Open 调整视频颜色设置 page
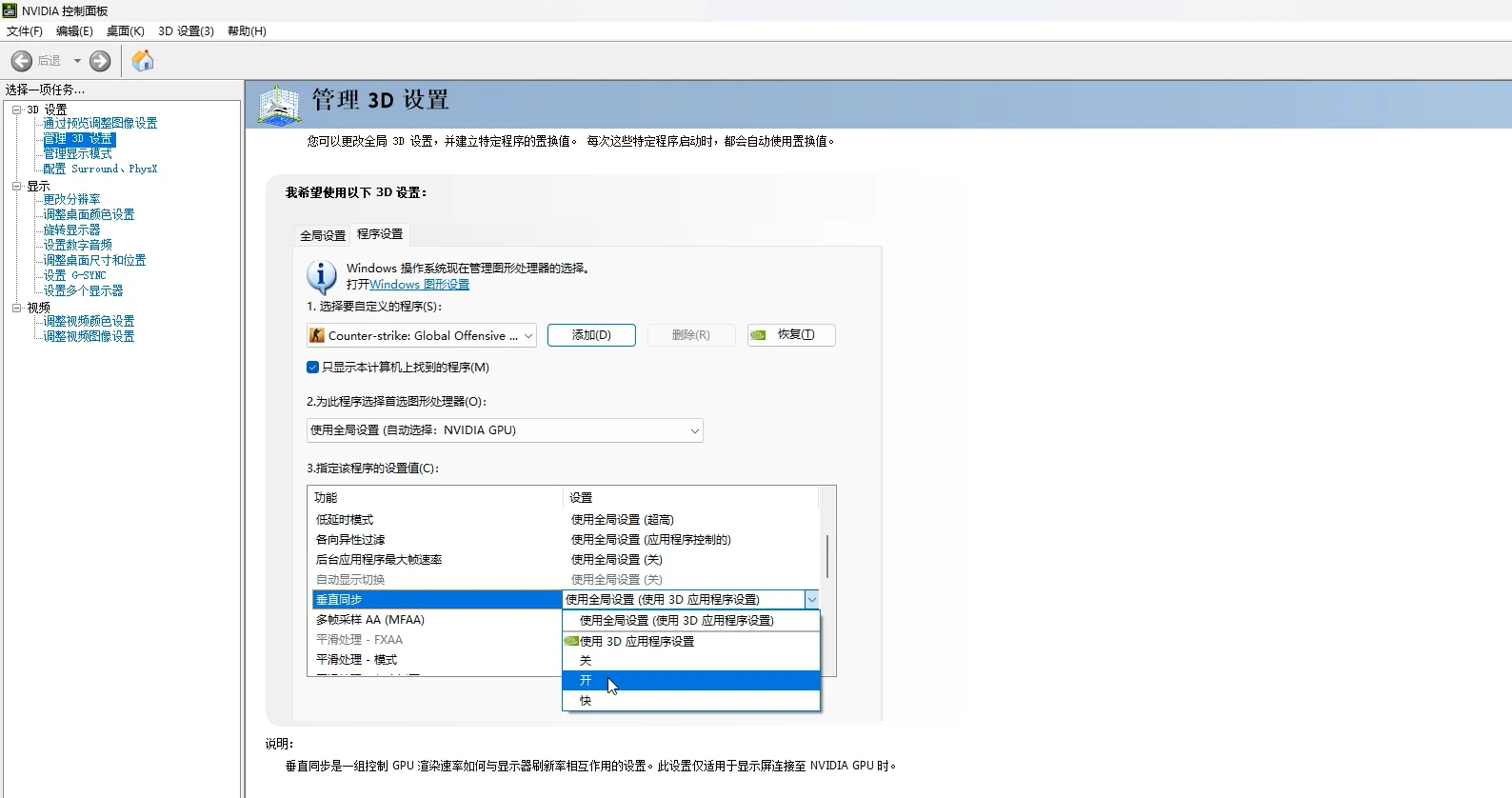The width and height of the screenshot is (1512, 798). click(x=89, y=321)
